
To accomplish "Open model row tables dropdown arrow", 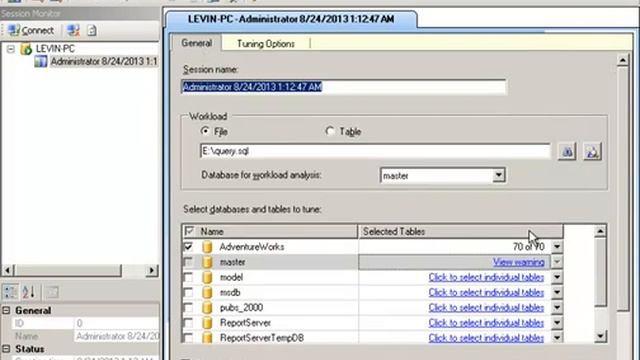I will point(557,277).
